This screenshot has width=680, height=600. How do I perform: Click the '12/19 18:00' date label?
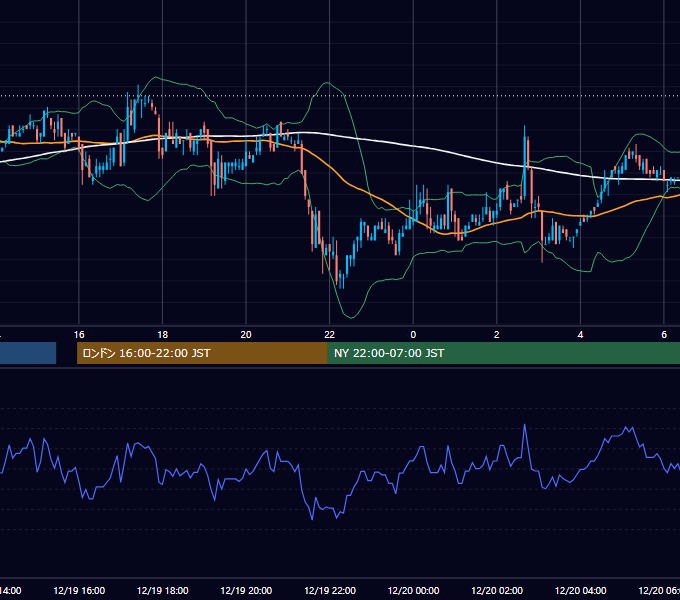point(163,591)
